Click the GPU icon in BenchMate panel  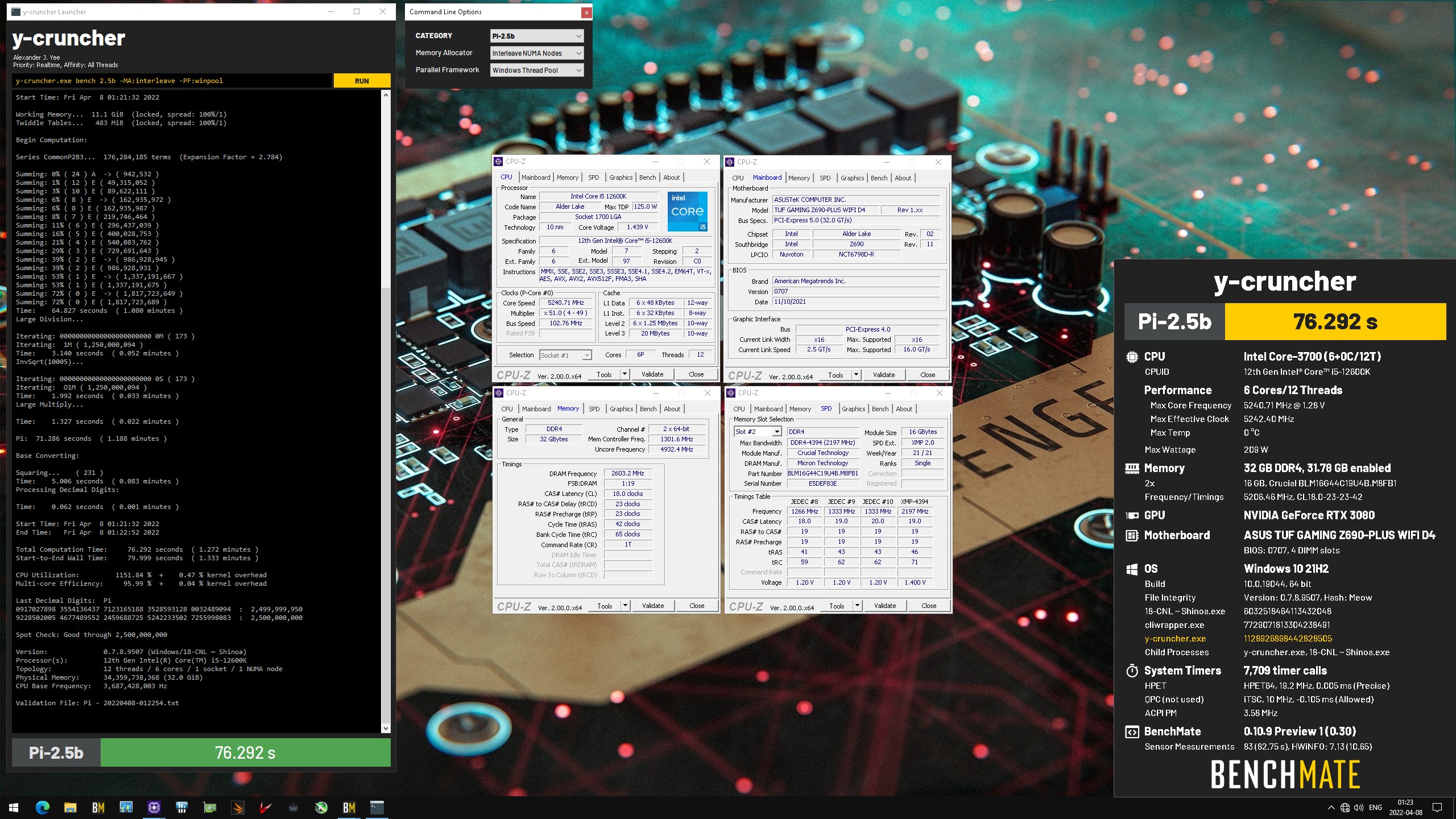(1132, 515)
